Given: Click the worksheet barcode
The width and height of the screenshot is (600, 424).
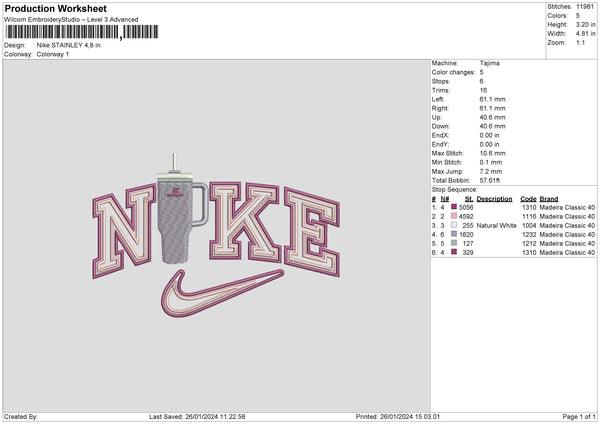Looking at the screenshot, I should point(81,32).
